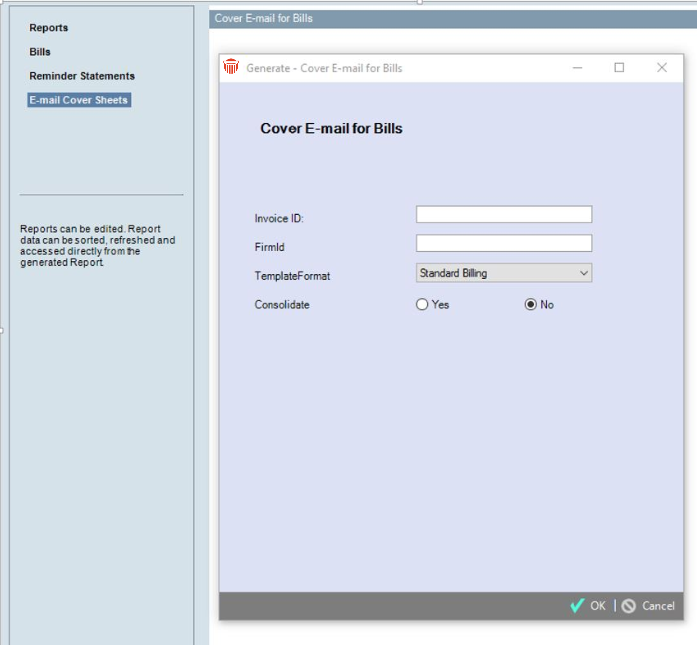This screenshot has width=697, height=645.
Task: Minimize the Generate dialog window
Action: 578,68
